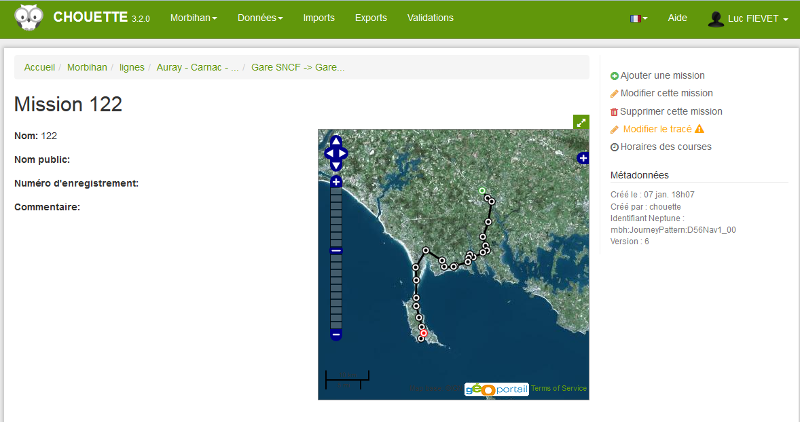The width and height of the screenshot is (800, 422).
Task: Open the French flag language selector
Action: [638, 18]
